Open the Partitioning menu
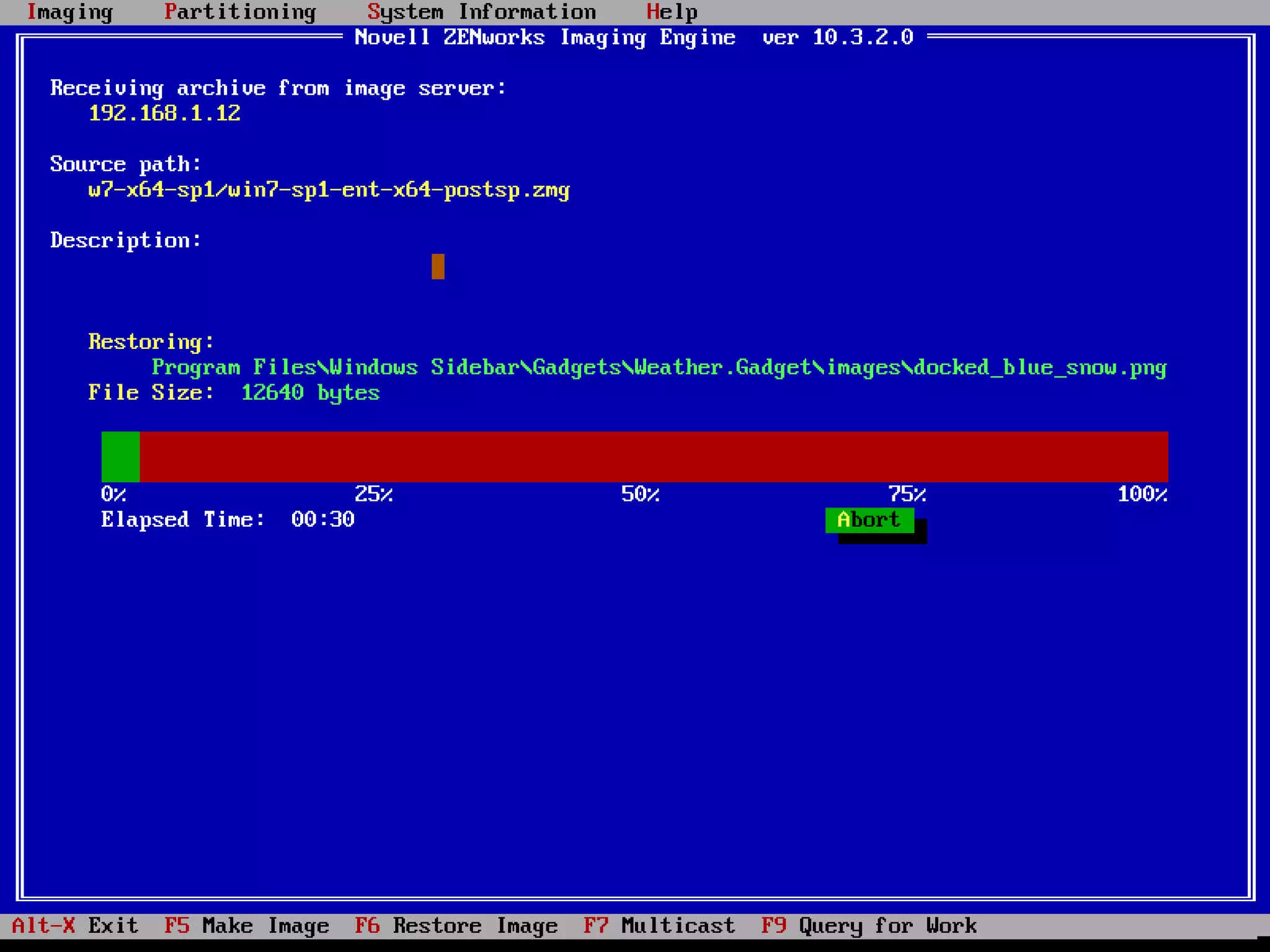The image size is (1270, 952). 240,12
